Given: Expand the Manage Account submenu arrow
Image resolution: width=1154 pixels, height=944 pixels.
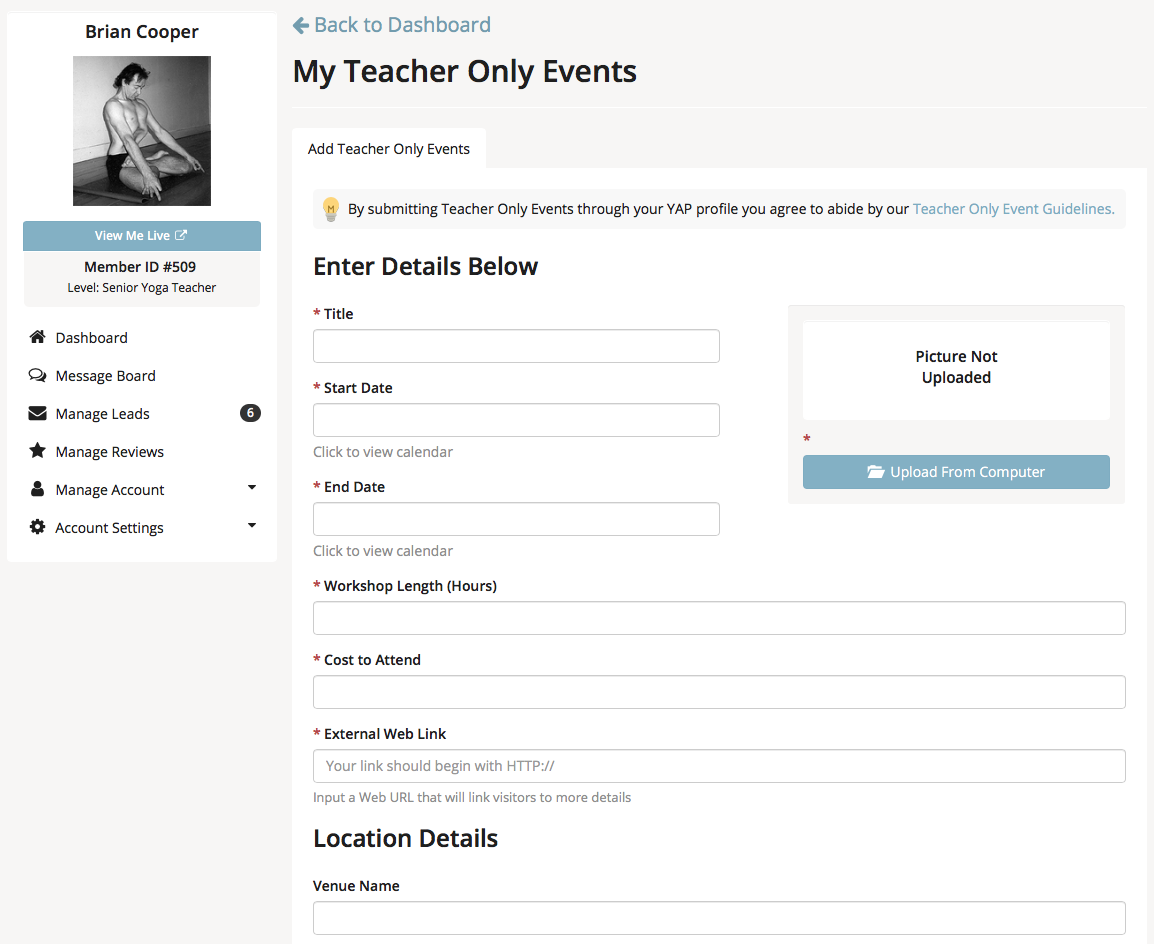Looking at the screenshot, I should click(252, 488).
